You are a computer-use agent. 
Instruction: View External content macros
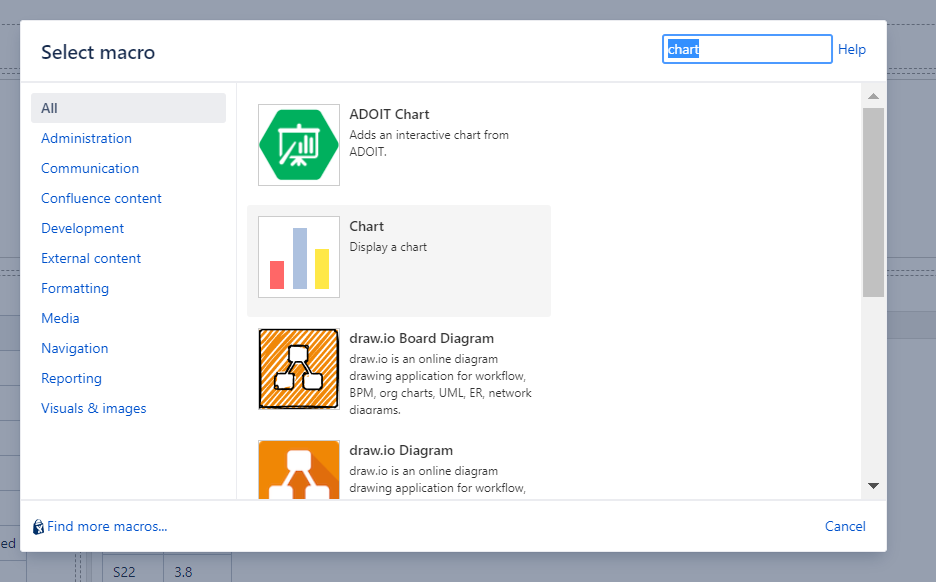pos(90,258)
